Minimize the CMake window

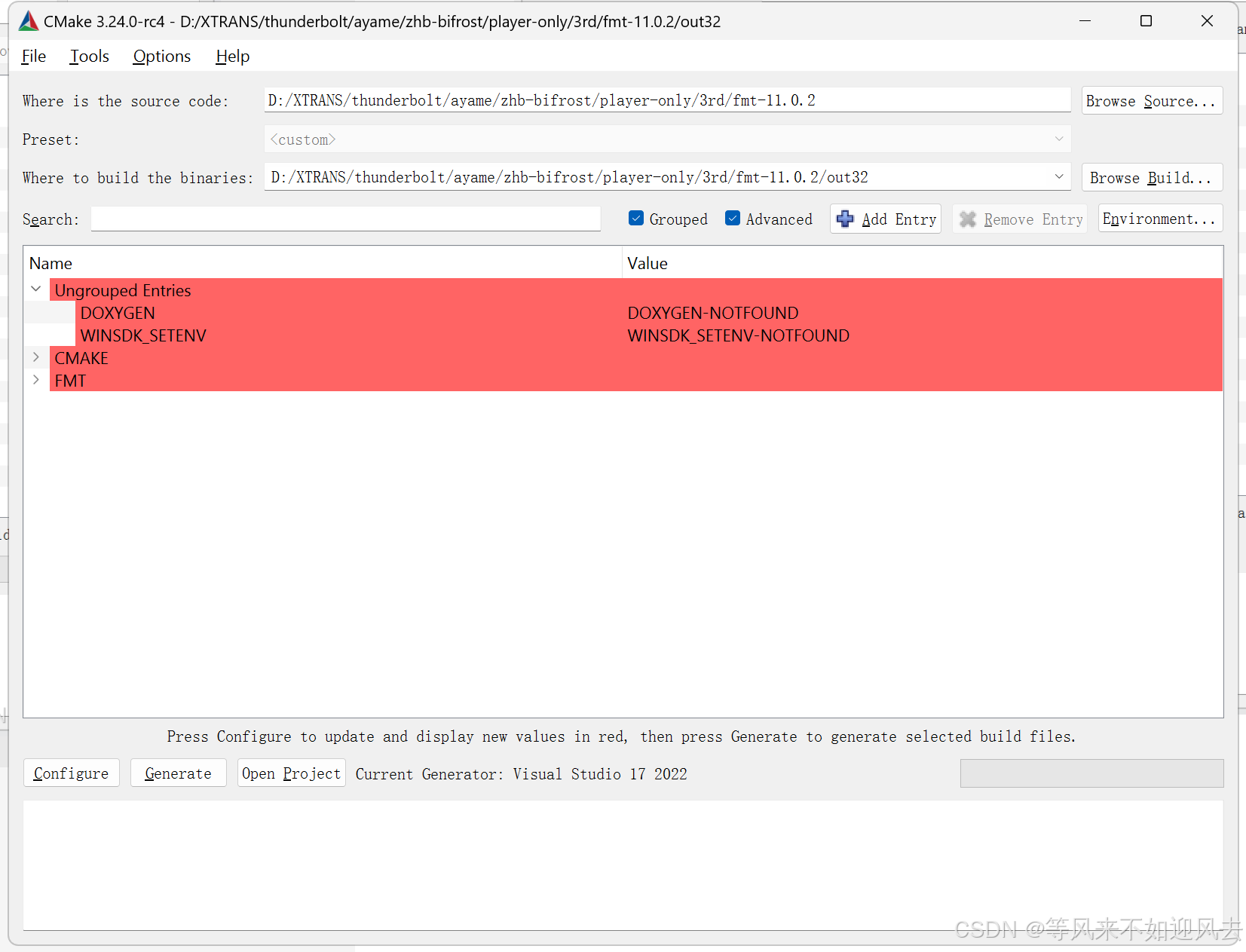1085,21
